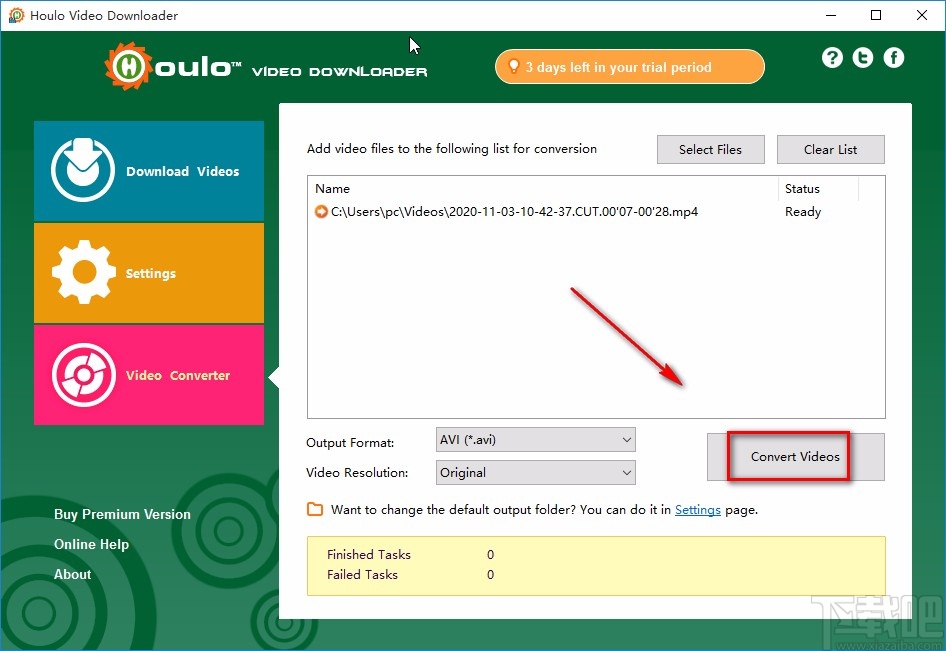
Task: Open the help question mark icon
Action: pyautogui.click(x=832, y=57)
